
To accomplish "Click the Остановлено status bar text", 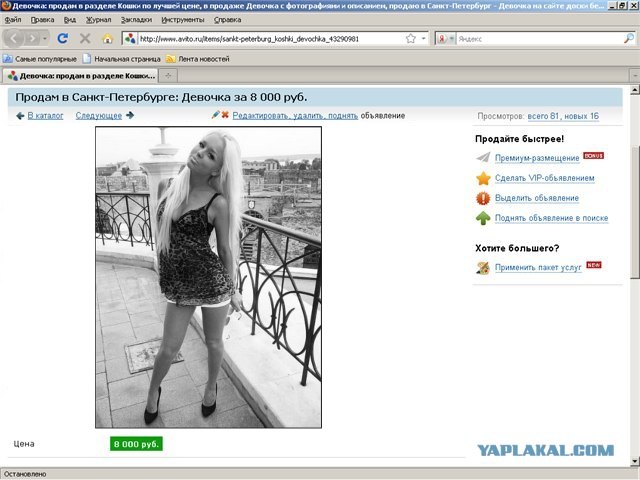I will point(25,474).
